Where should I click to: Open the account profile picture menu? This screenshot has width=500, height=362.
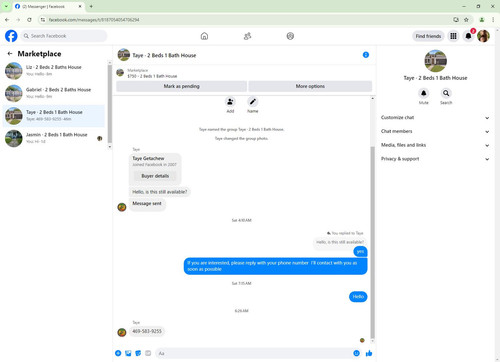[x=483, y=36]
